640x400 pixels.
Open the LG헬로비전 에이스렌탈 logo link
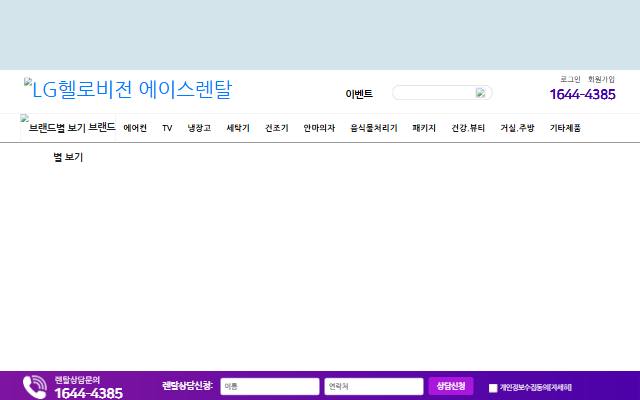(128, 89)
